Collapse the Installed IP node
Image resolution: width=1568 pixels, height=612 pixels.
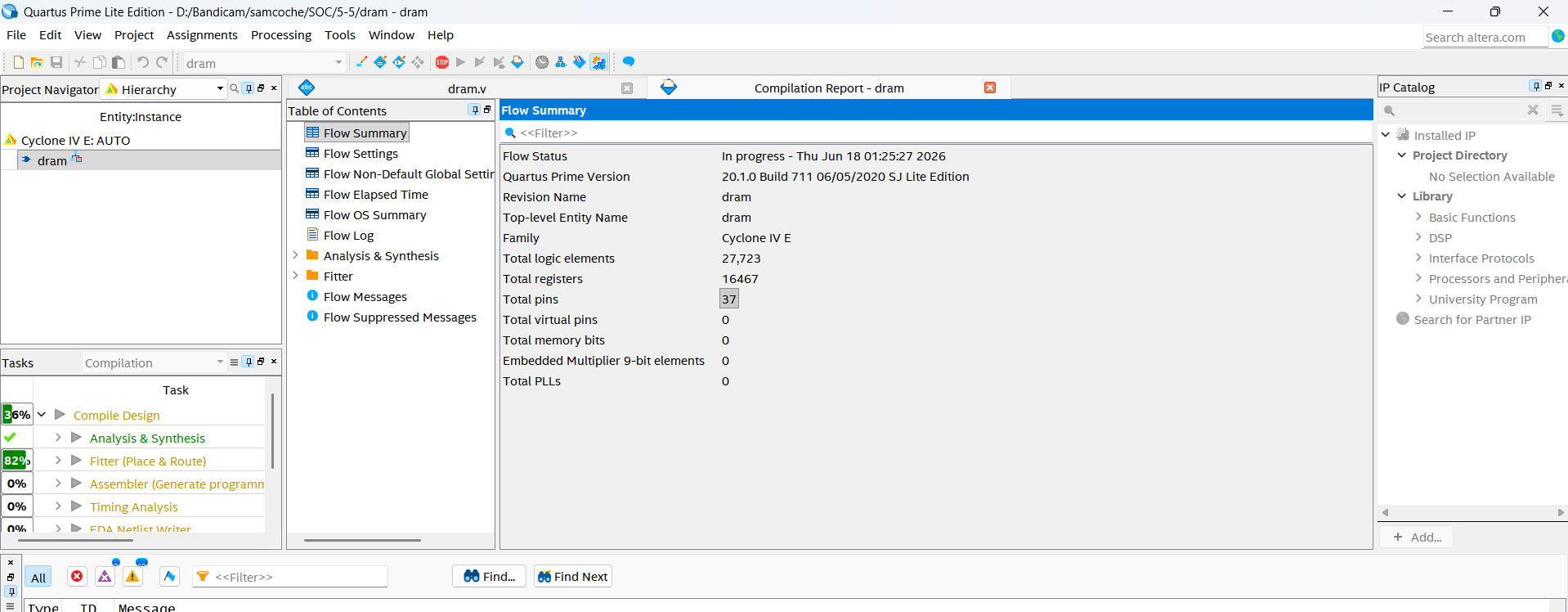(x=1386, y=134)
